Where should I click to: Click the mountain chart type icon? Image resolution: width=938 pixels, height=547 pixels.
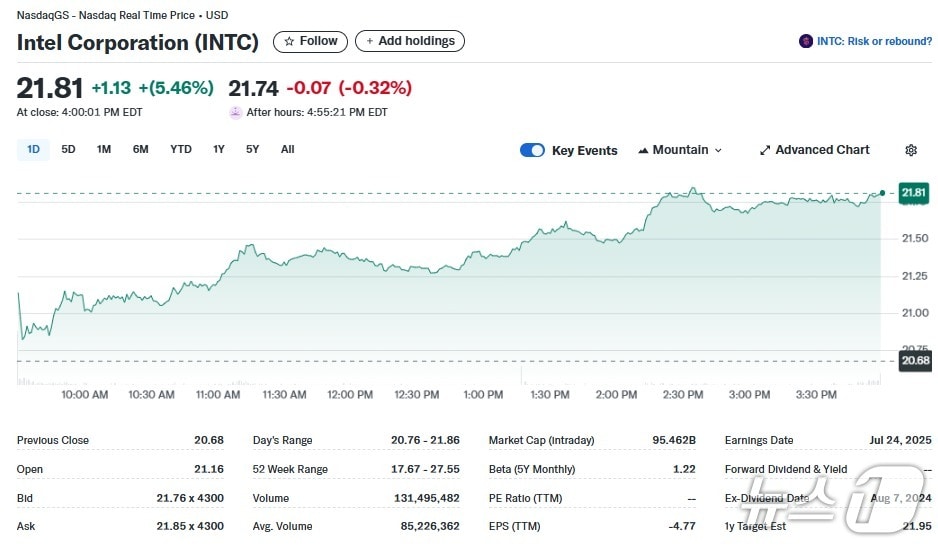pos(643,150)
